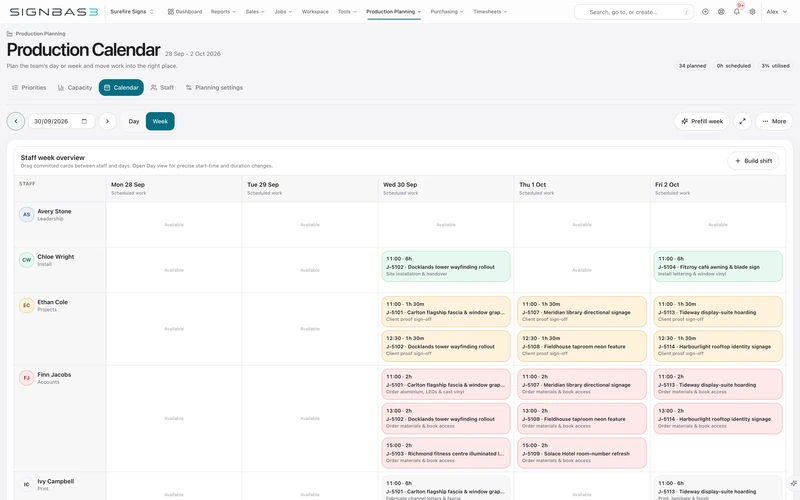Expand the Sales menu
The image size is (800, 500).
point(255,12)
